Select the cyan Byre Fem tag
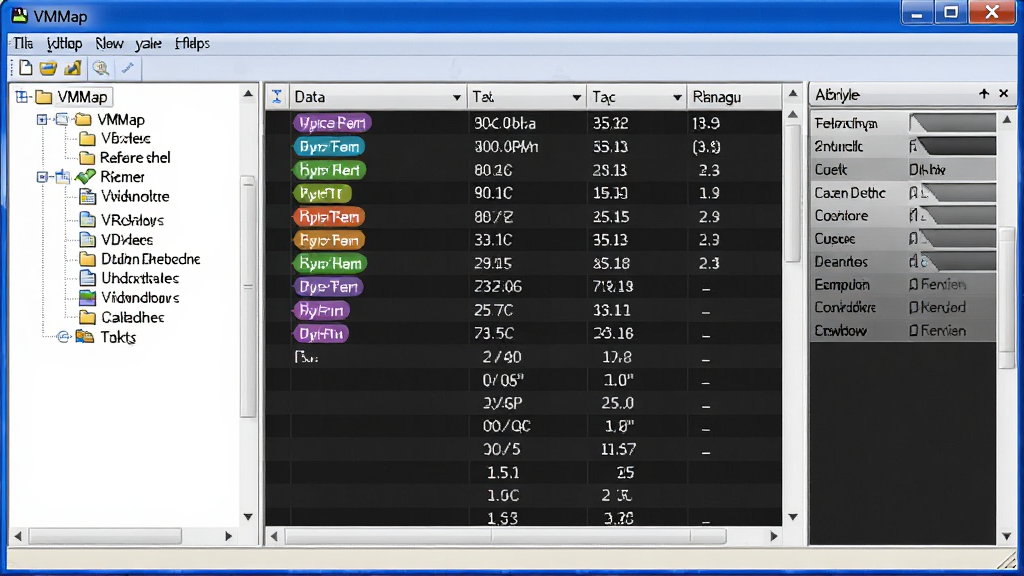This screenshot has height=576, width=1024. click(329, 146)
